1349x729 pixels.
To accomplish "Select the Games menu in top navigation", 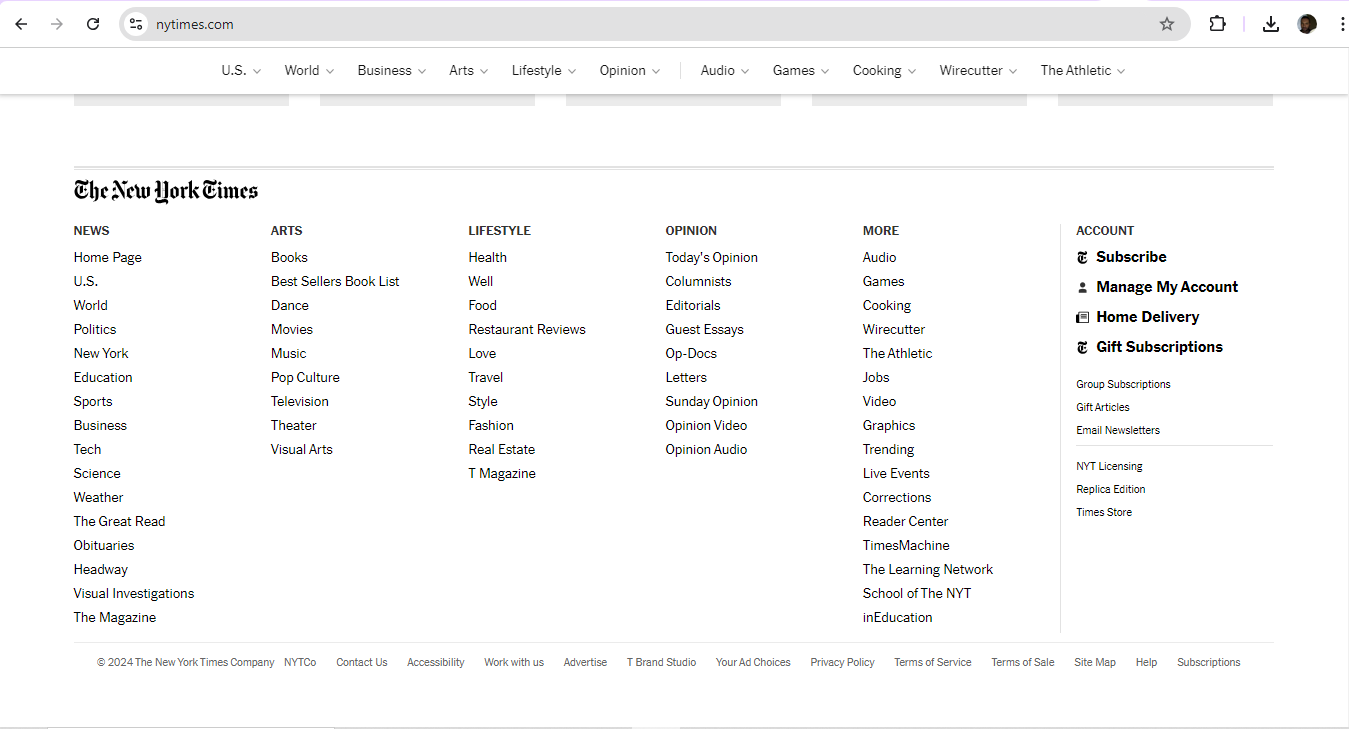I will click(800, 71).
